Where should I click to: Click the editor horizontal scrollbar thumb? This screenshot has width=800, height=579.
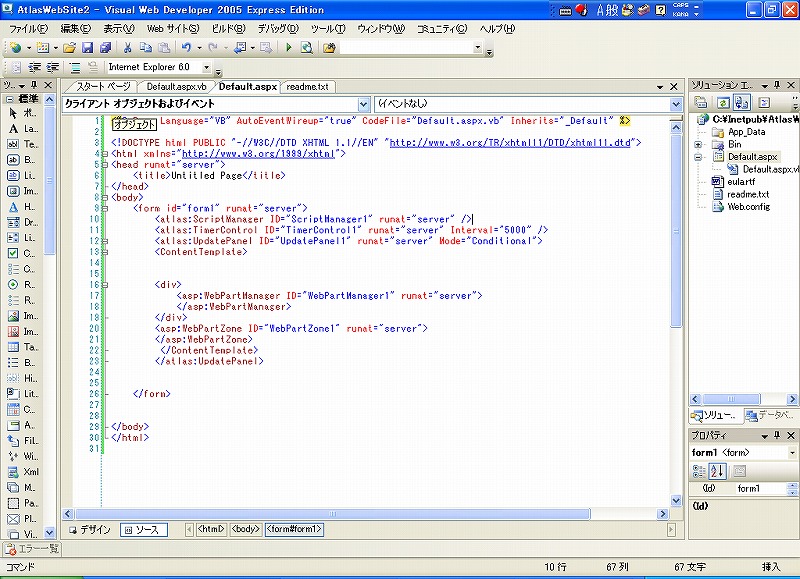point(332,514)
